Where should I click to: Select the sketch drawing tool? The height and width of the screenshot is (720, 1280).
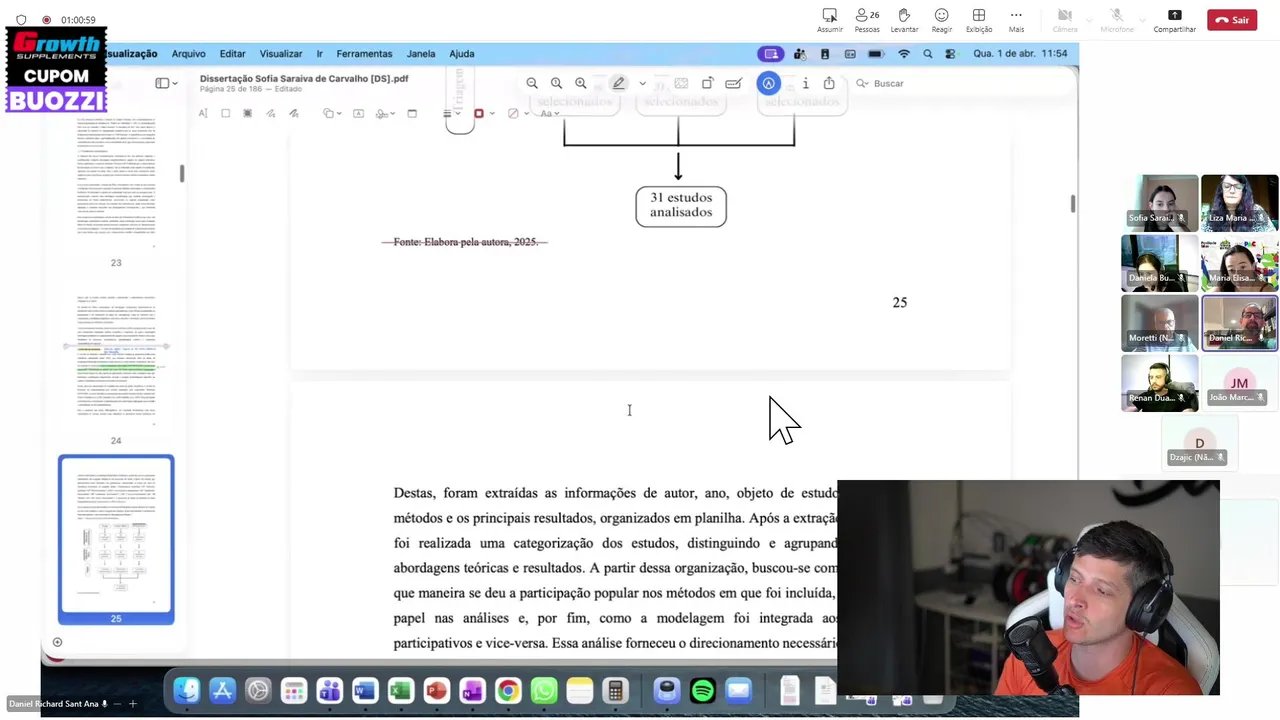[x=270, y=113]
